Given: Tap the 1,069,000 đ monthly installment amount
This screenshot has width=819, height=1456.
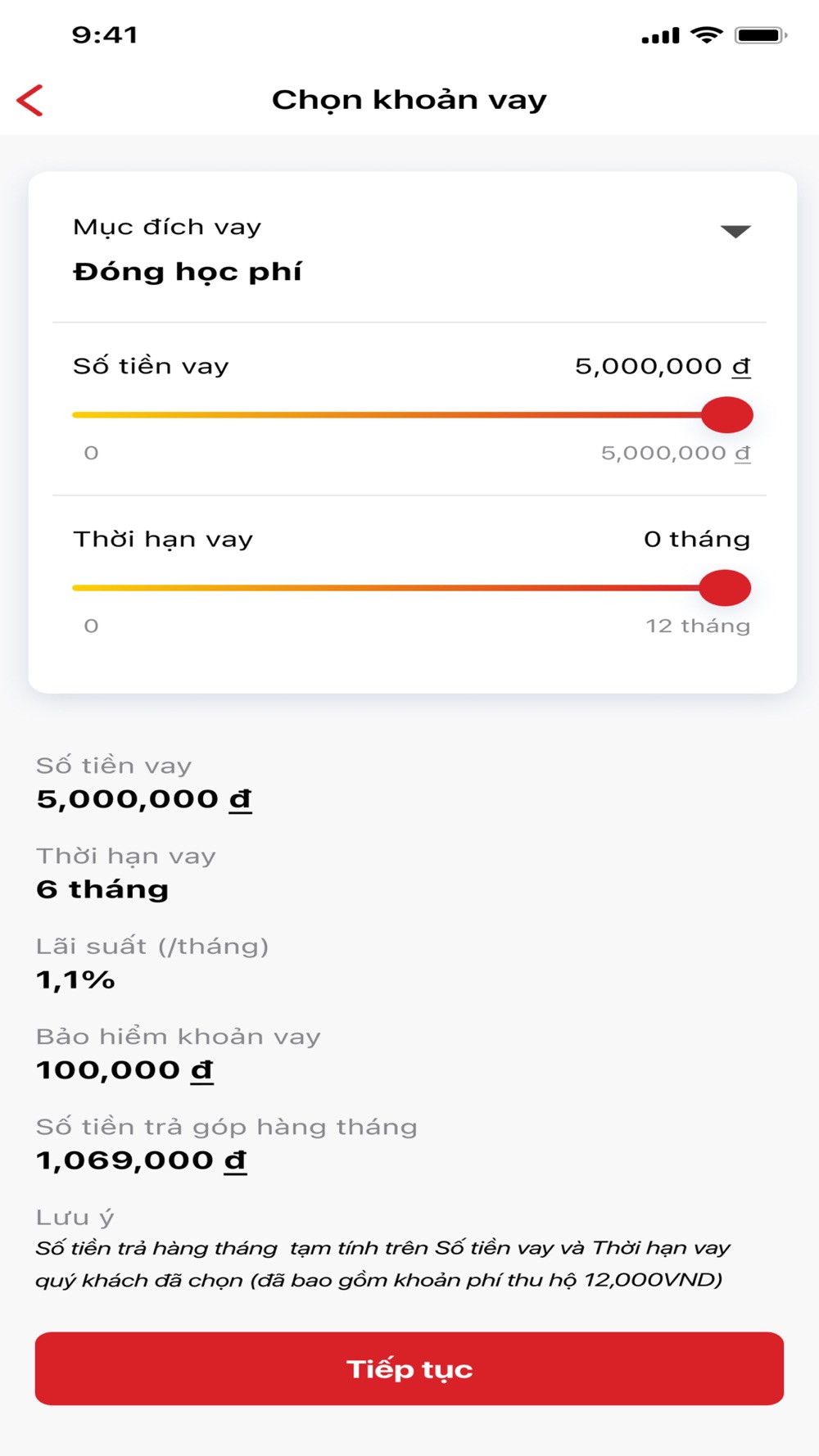Looking at the screenshot, I should pos(142,1160).
